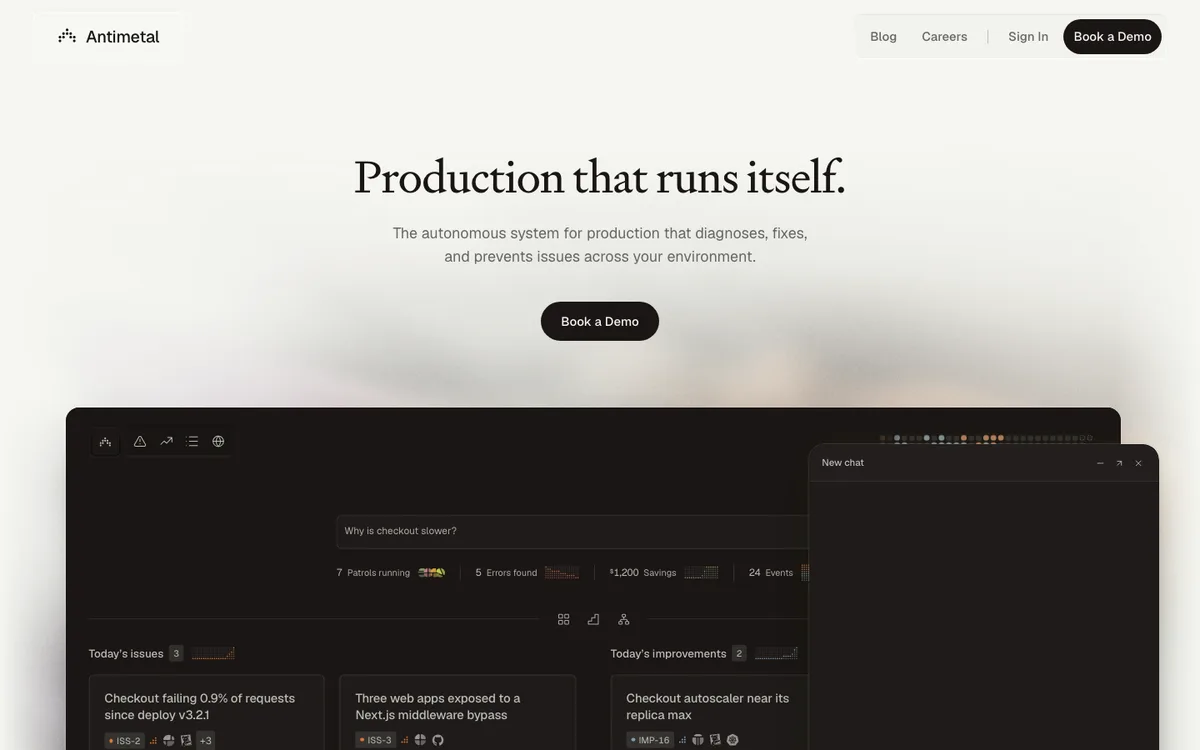
Task: Click the Today's issues heading
Action: point(126,654)
